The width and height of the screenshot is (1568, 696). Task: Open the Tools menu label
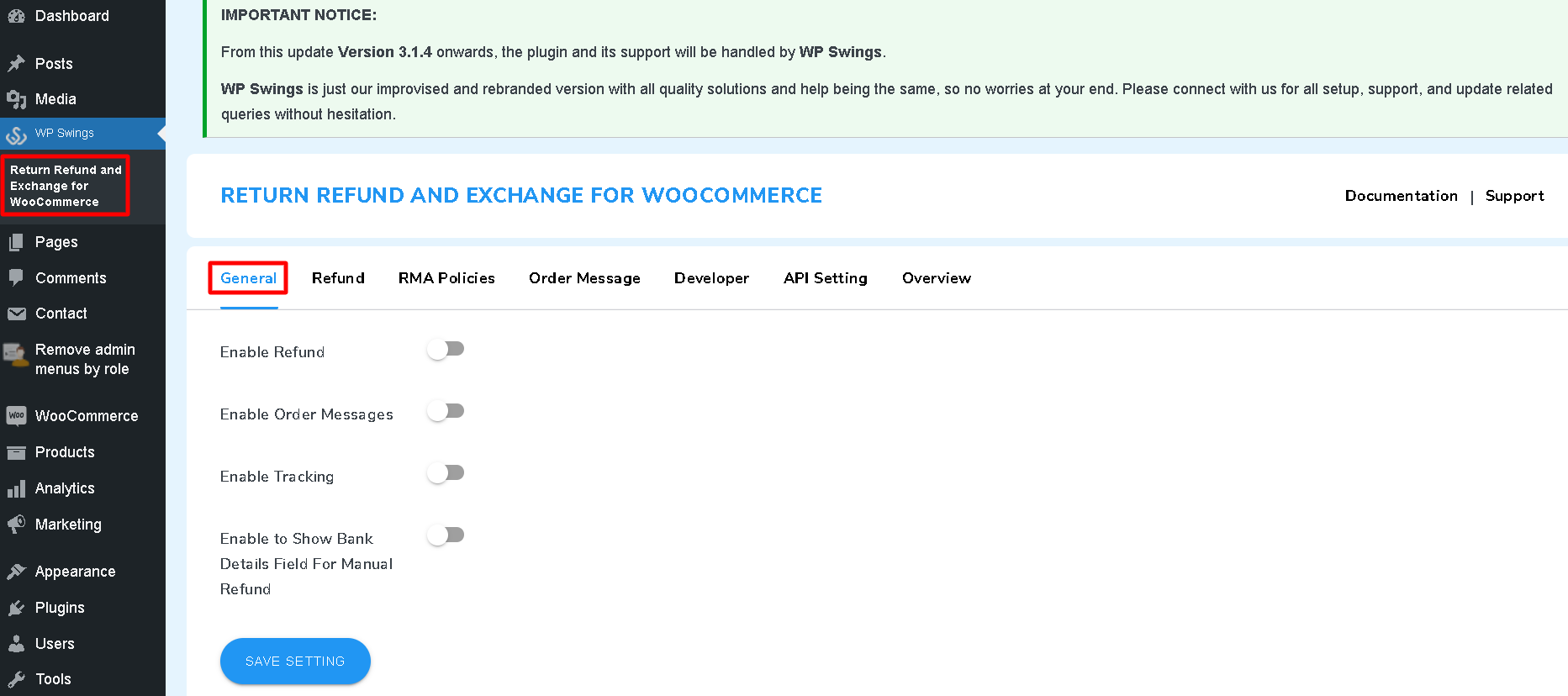(x=53, y=679)
